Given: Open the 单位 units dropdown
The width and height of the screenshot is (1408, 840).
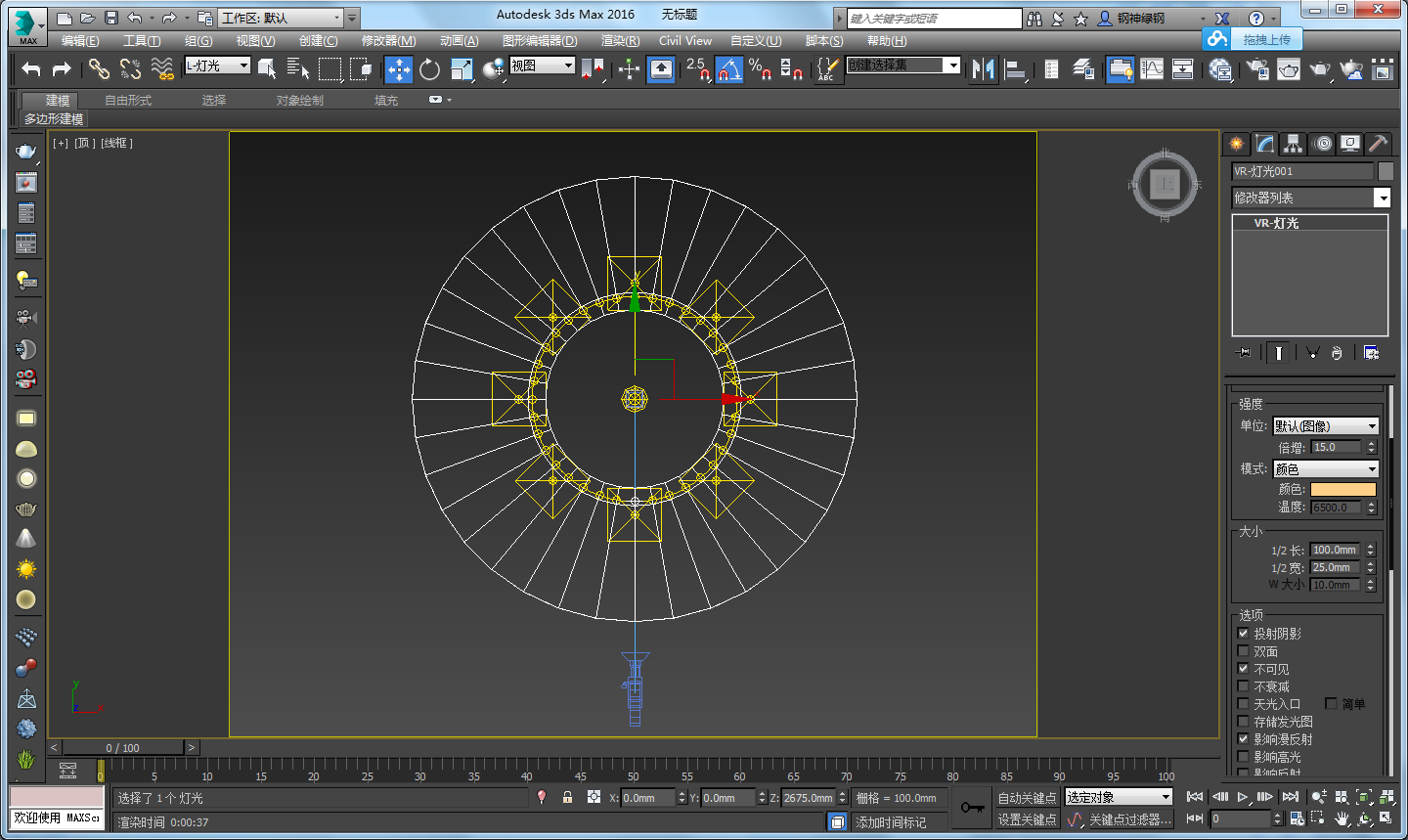Looking at the screenshot, I should pos(1325,426).
